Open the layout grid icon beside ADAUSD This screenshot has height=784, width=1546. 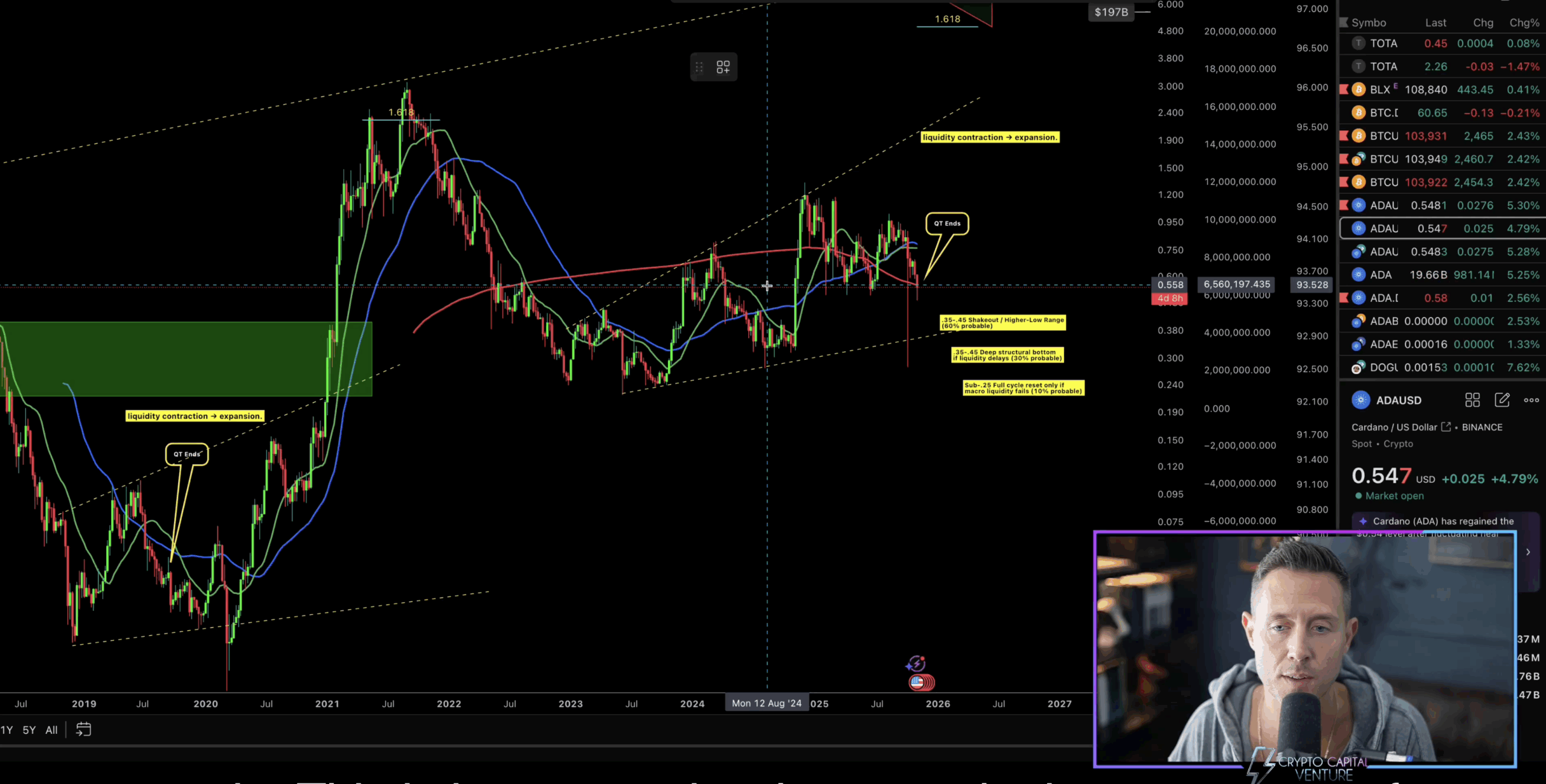click(x=1472, y=400)
